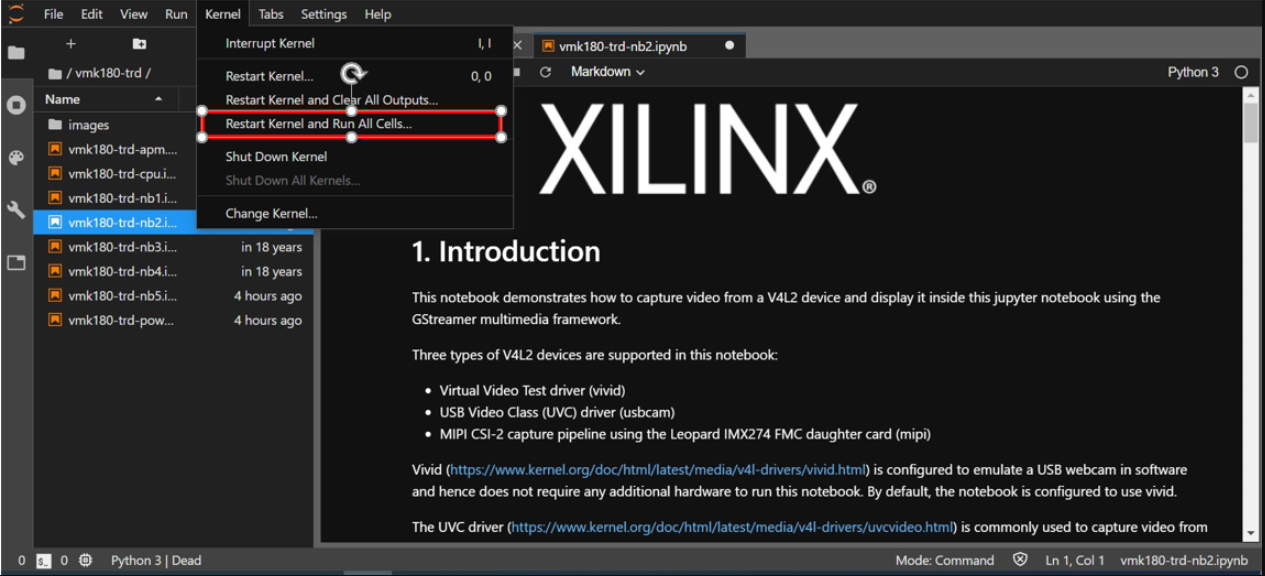Viewport: 1265px width, 576px height.
Task: Choose Interrupt Kernel
Action: [x=355, y=43]
